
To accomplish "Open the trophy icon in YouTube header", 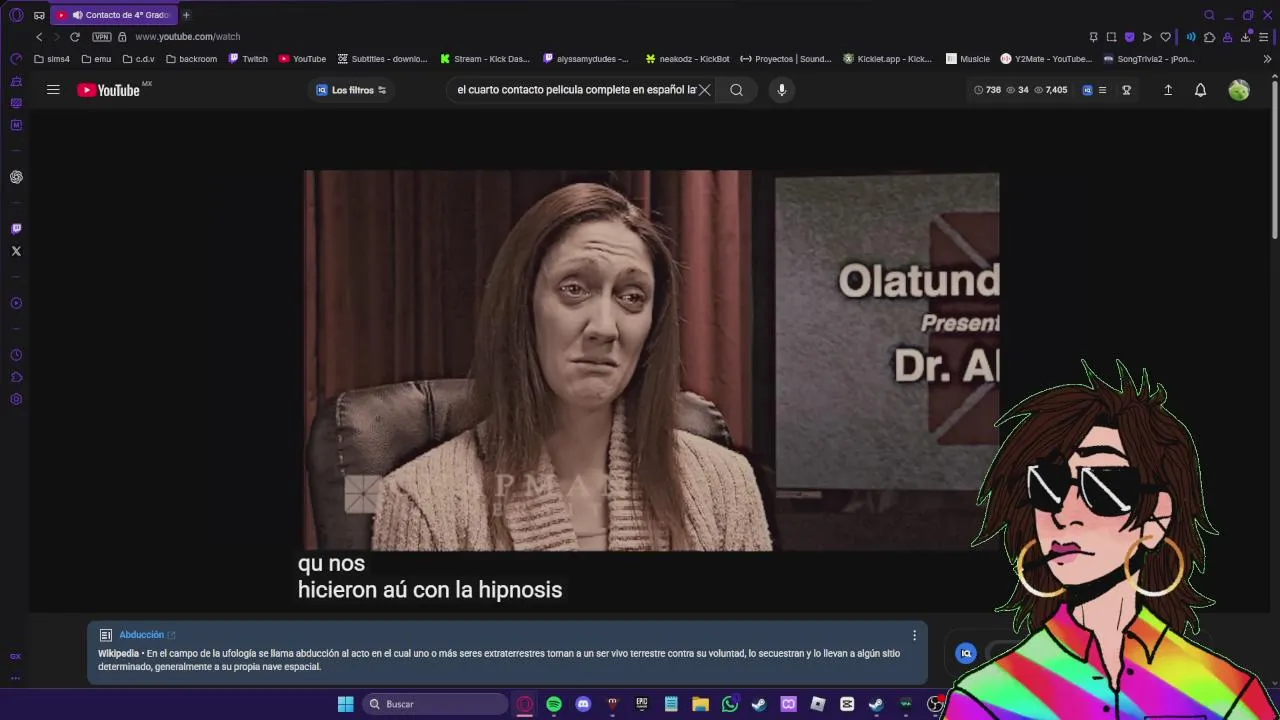I will tap(1127, 90).
